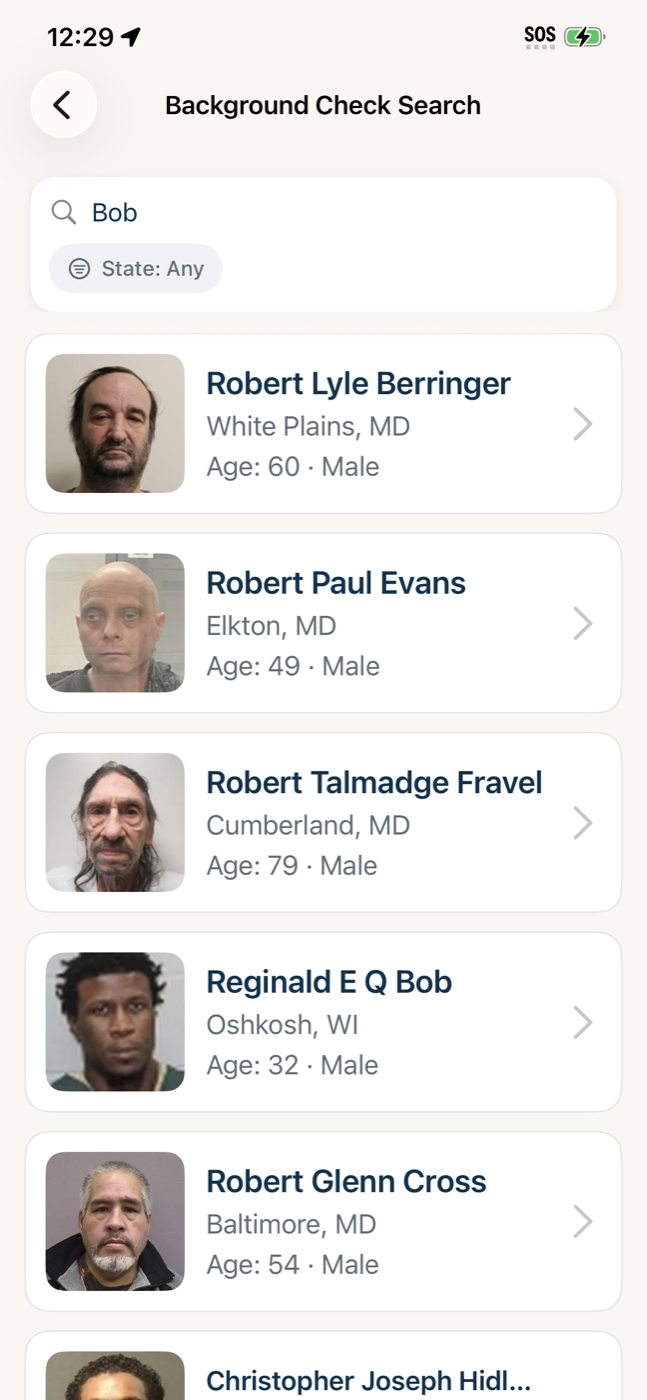Open the photo for the Baltimore, MD record

(x=115, y=1221)
